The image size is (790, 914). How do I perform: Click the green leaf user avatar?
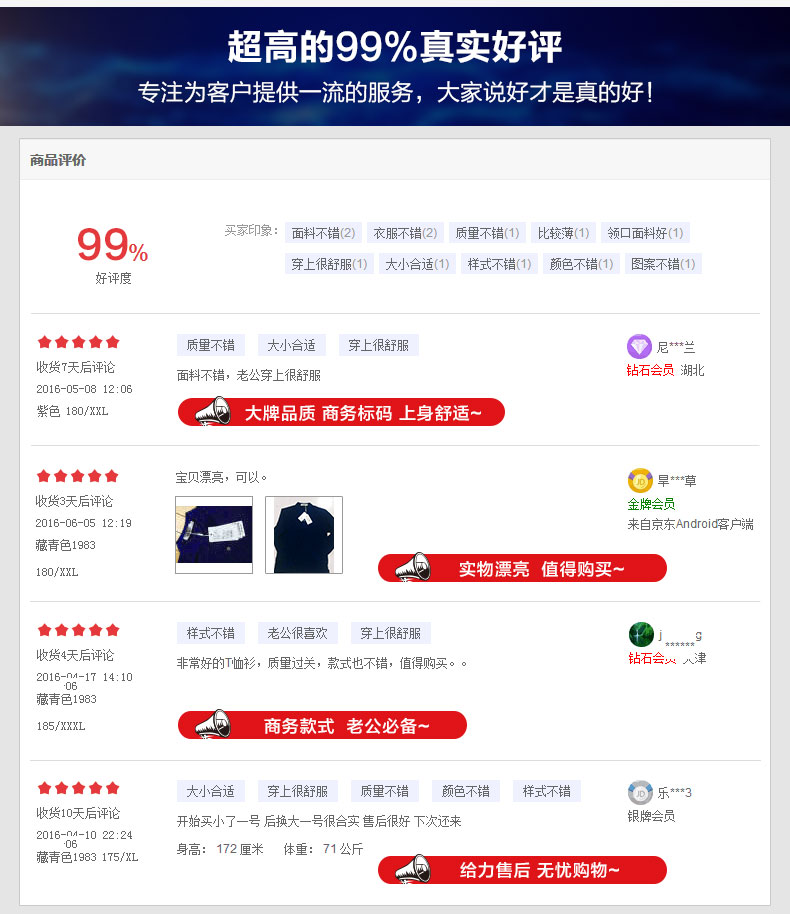(x=641, y=635)
